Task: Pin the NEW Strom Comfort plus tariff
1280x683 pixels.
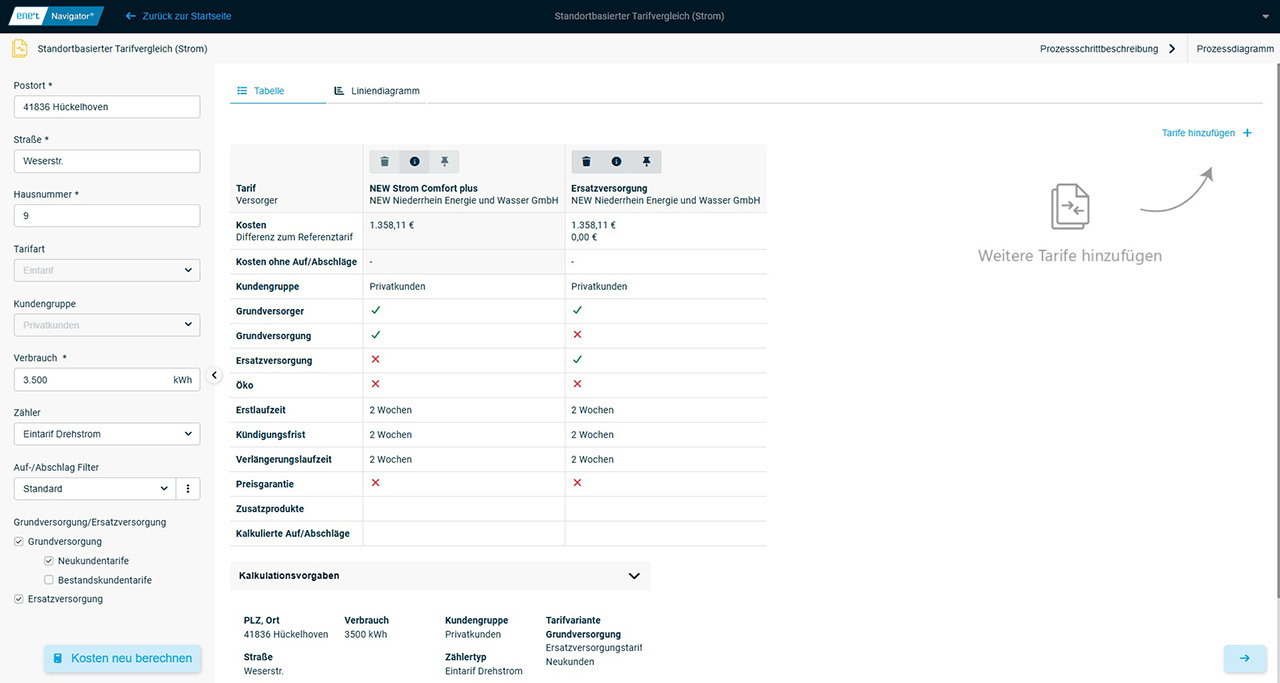Action: tap(445, 162)
